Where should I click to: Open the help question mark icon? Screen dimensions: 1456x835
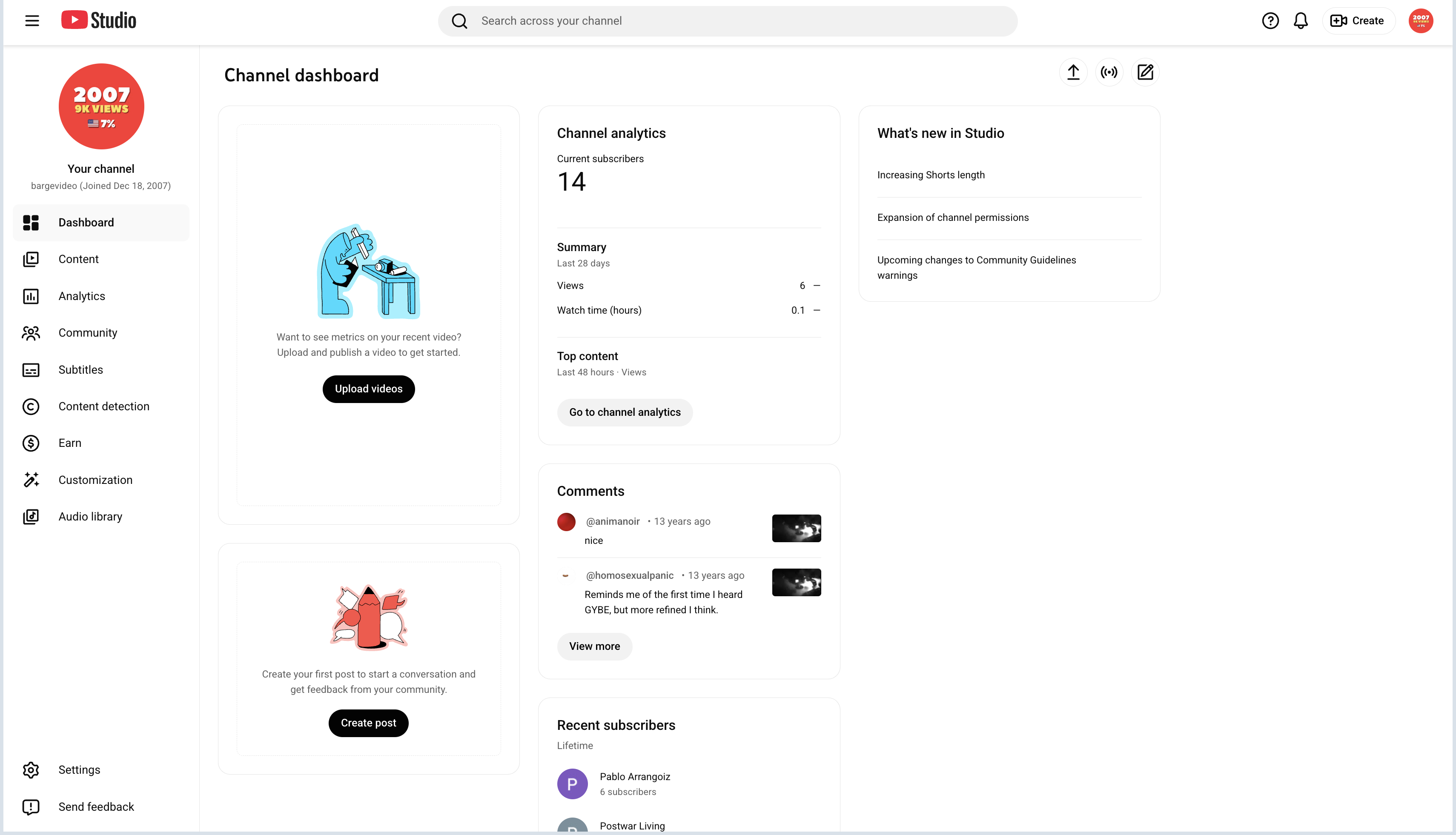click(1270, 21)
